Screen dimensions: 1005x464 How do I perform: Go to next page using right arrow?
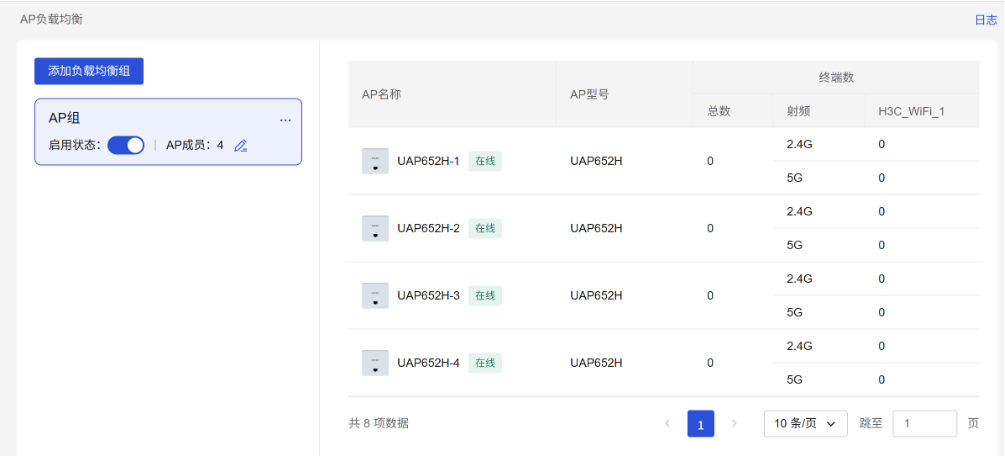coord(734,424)
